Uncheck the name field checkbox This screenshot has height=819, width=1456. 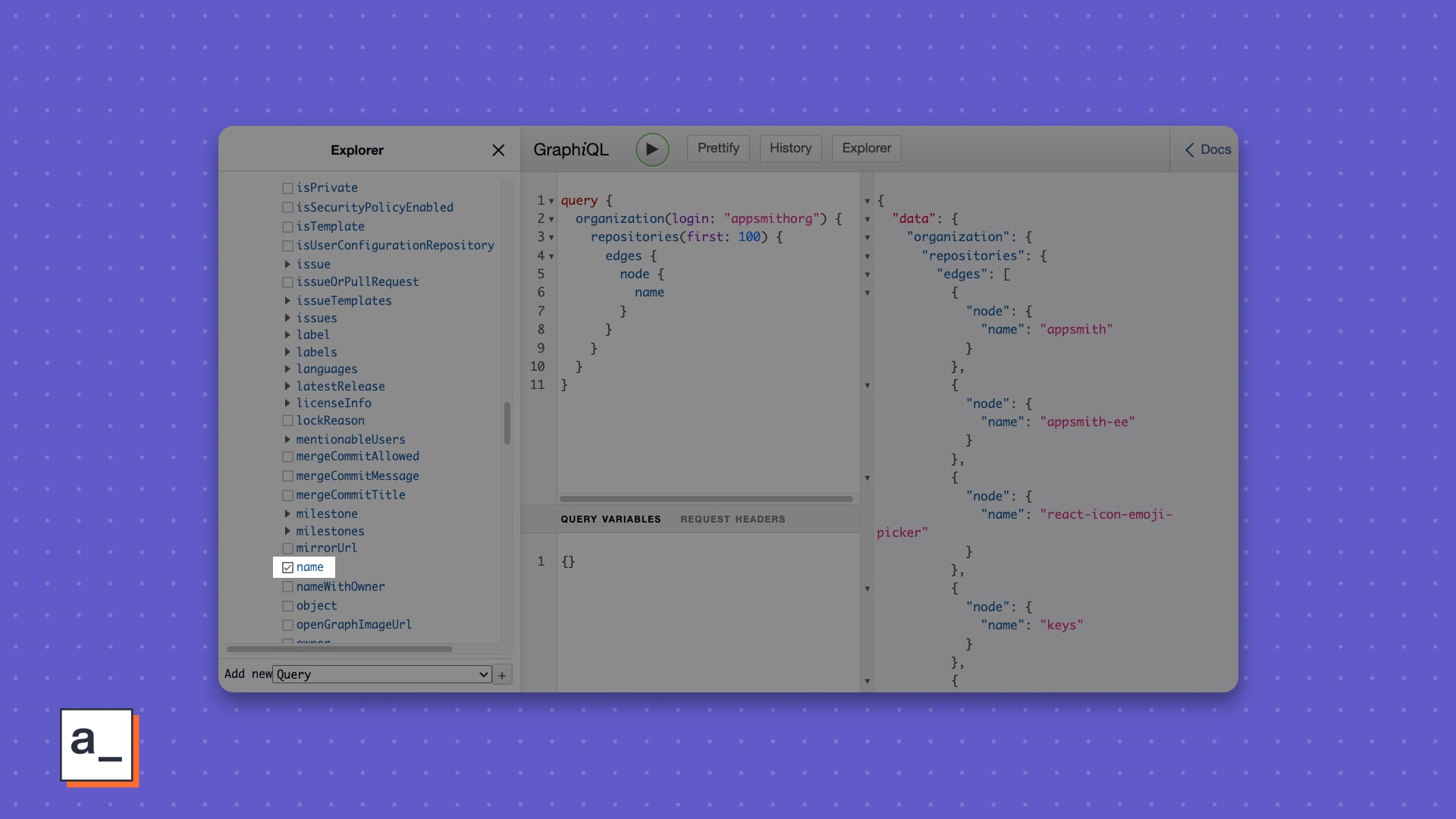point(287,567)
